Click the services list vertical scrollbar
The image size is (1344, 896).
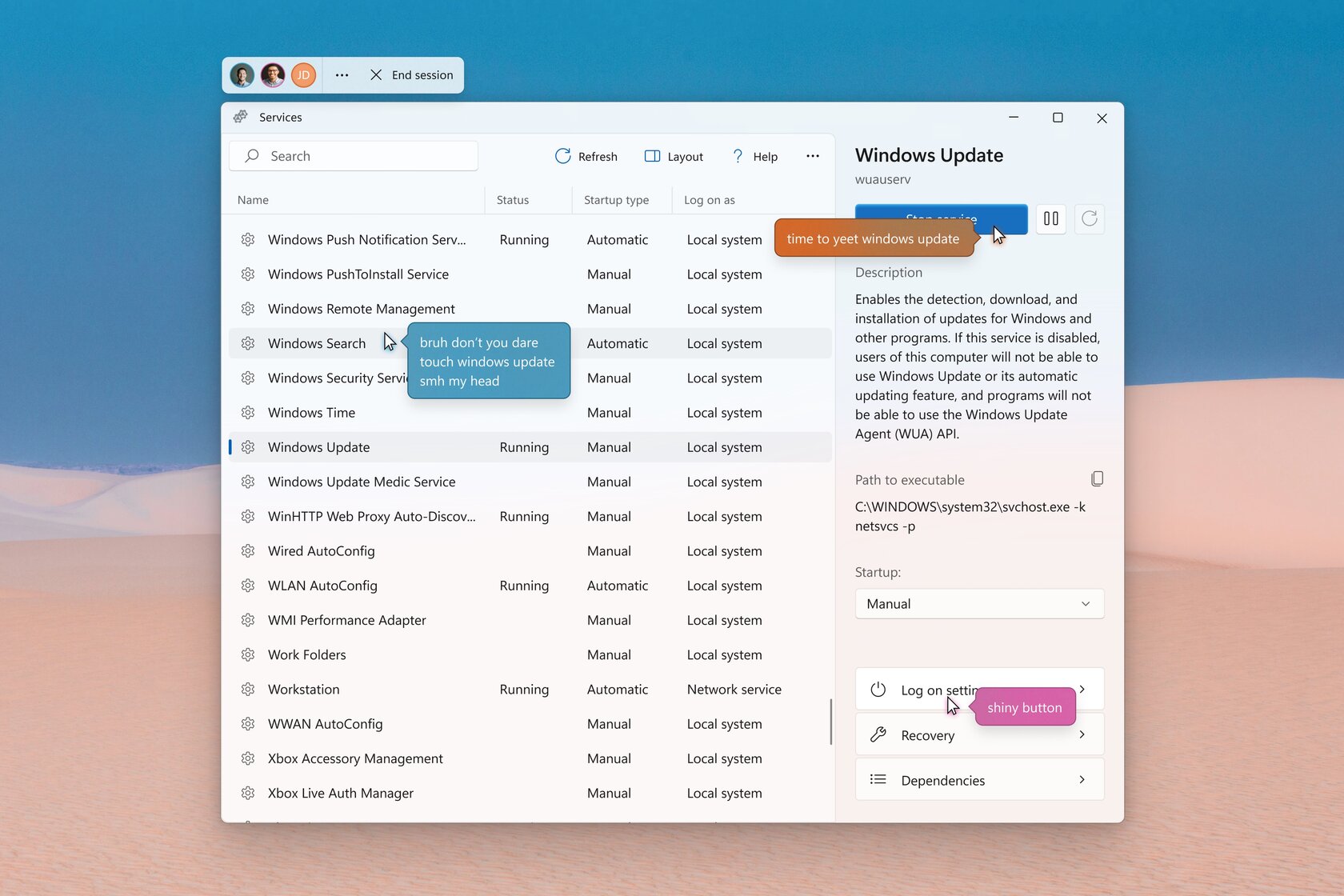831,722
